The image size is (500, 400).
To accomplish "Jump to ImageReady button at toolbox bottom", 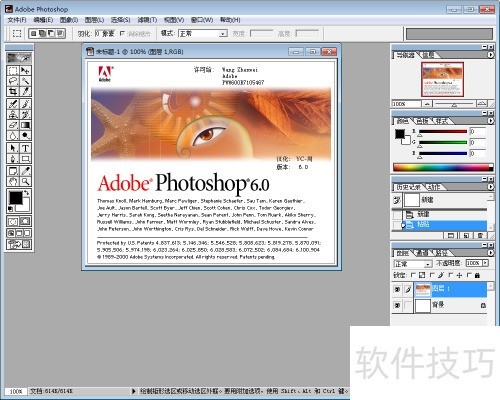I will tap(19, 245).
